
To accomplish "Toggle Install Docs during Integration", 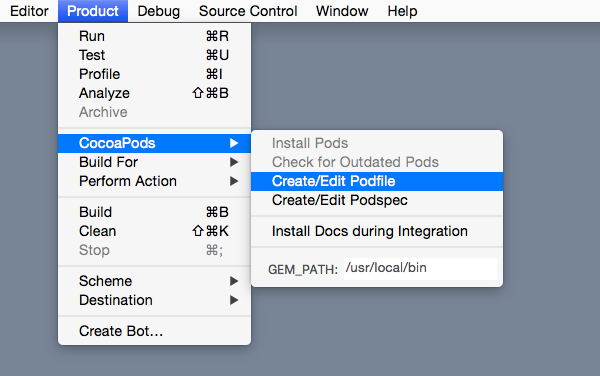I will [x=377, y=231].
